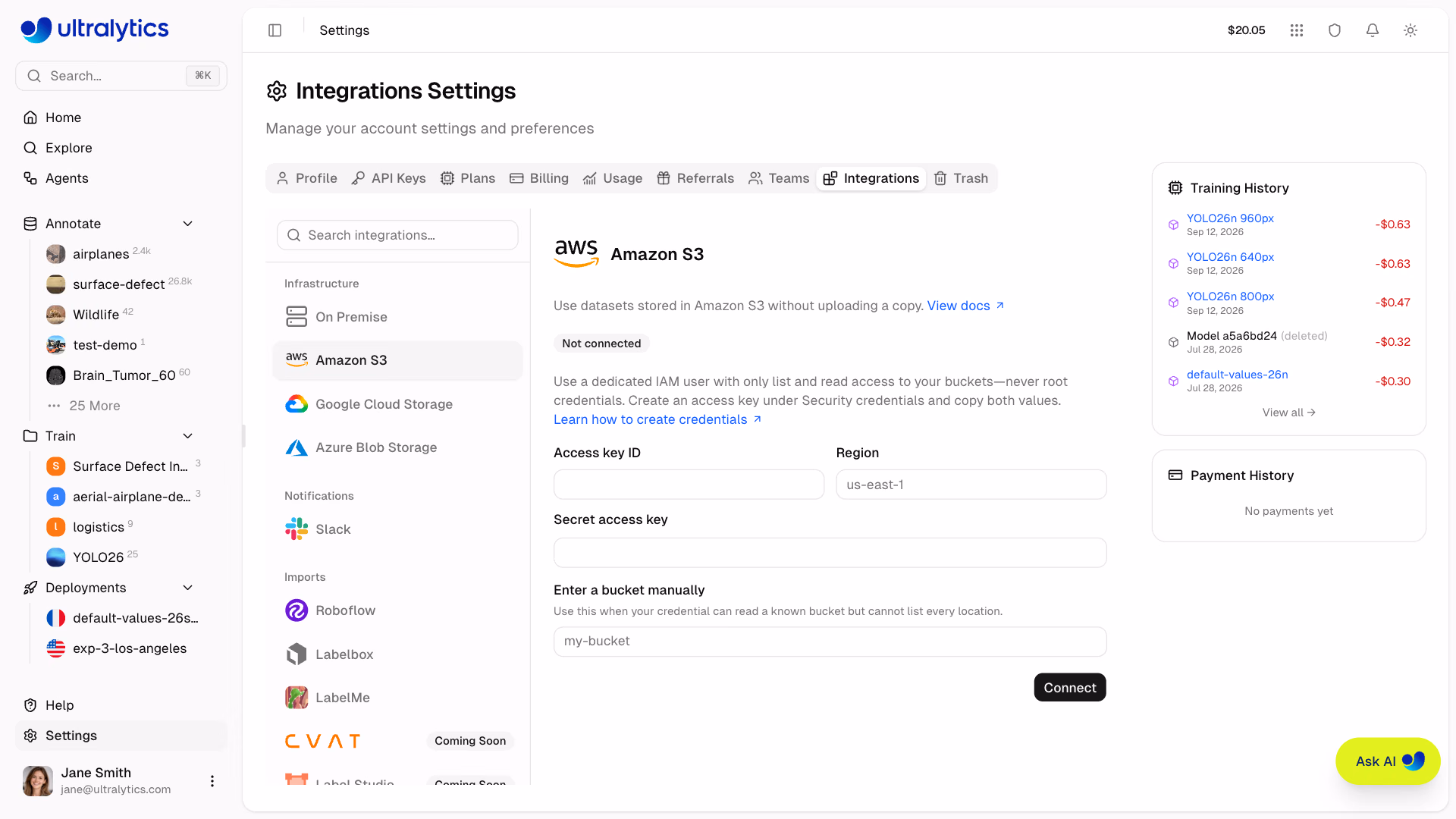Focus the Region field

pyautogui.click(x=971, y=485)
